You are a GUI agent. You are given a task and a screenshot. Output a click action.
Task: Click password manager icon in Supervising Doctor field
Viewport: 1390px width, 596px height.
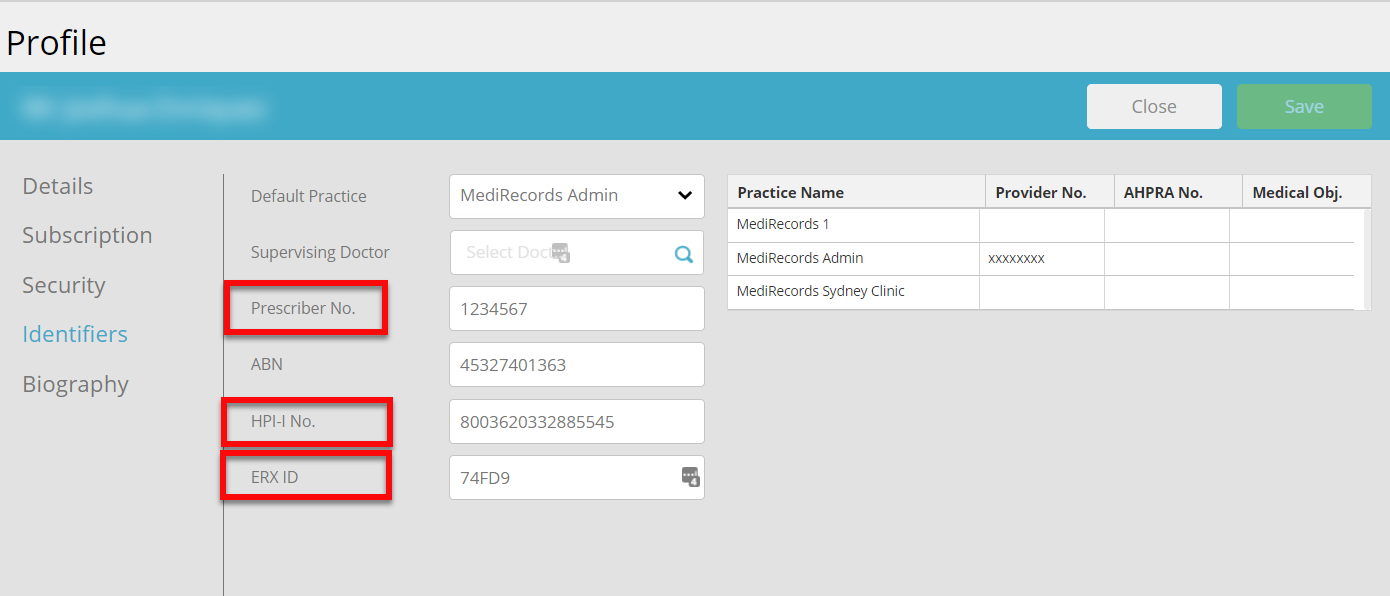(561, 253)
